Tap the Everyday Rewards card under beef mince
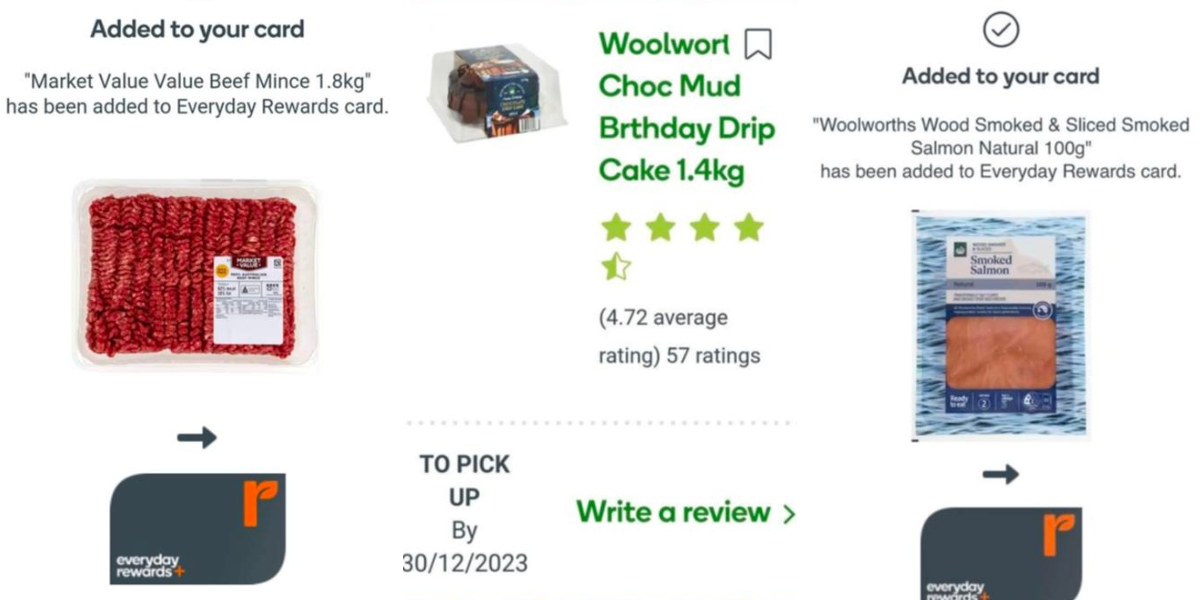1200x600 pixels. coord(197,529)
